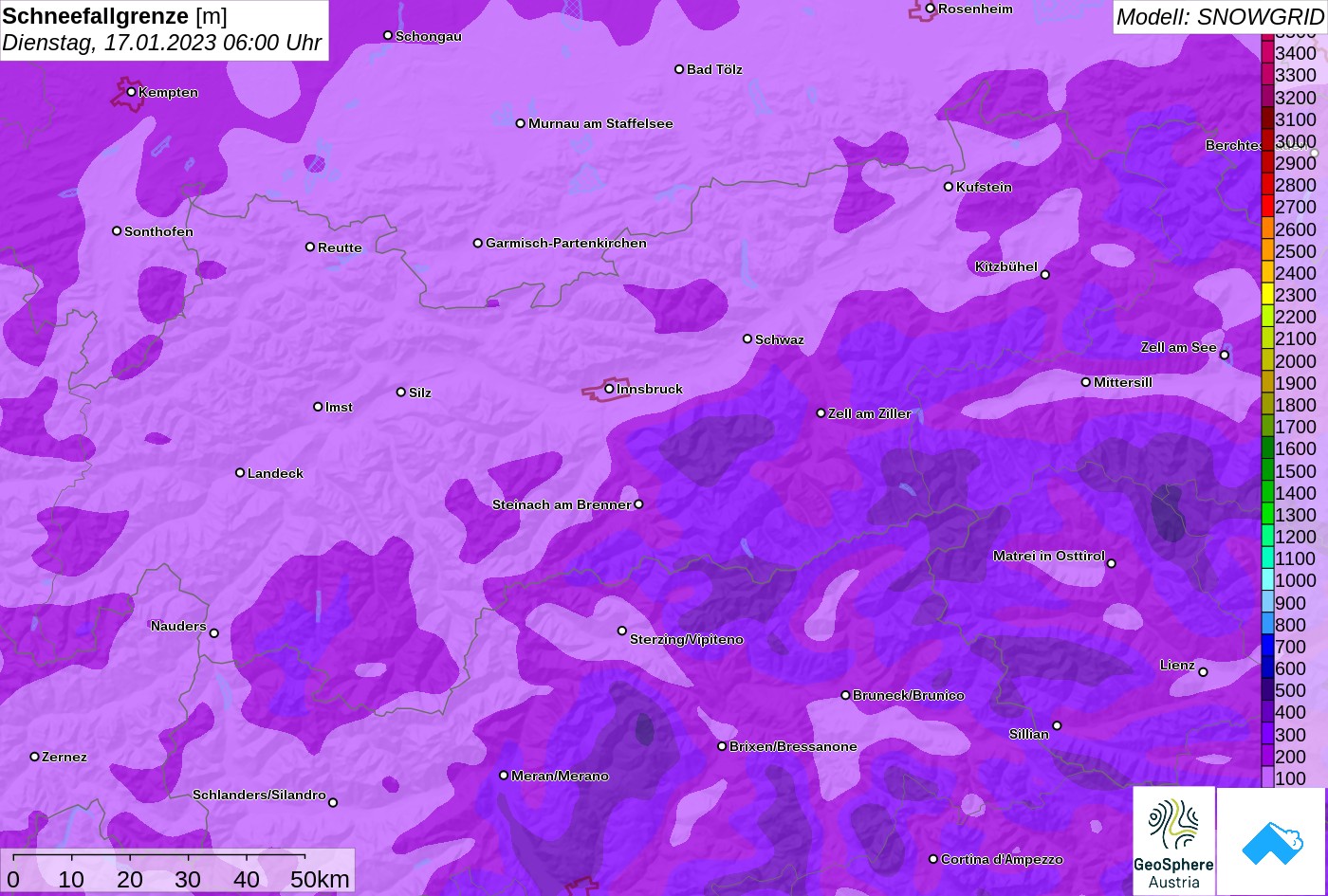Click the blue cloud-arrow logo

pyautogui.click(x=1271, y=841)
